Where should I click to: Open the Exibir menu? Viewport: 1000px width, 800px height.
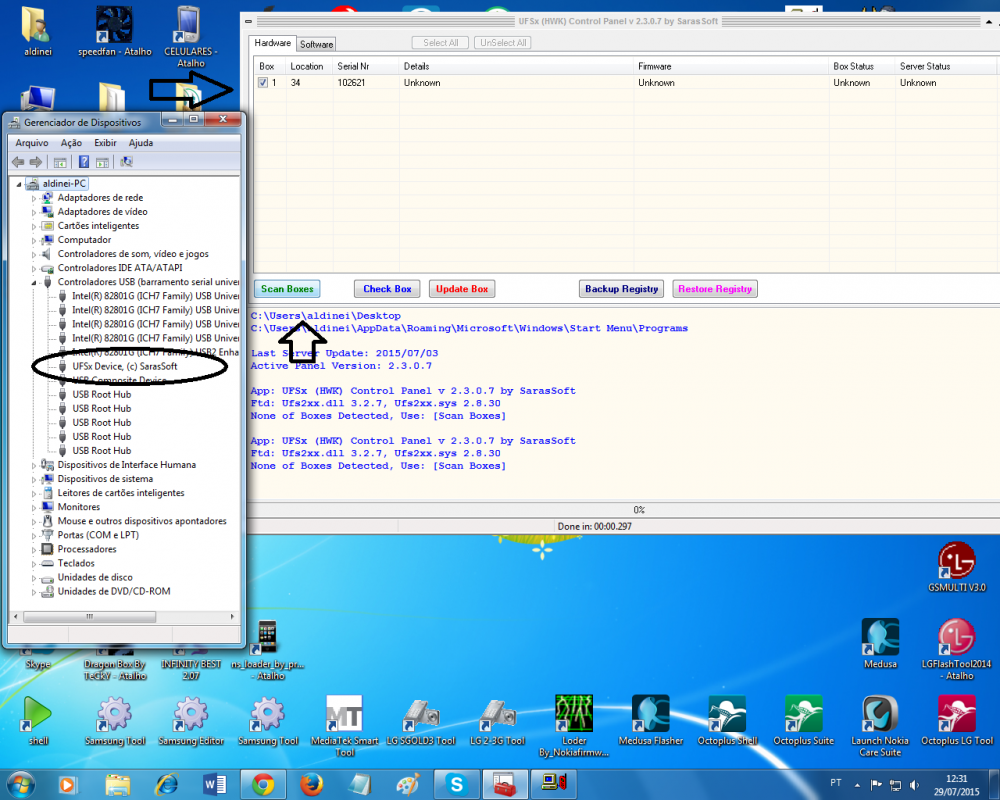[105, 143]
